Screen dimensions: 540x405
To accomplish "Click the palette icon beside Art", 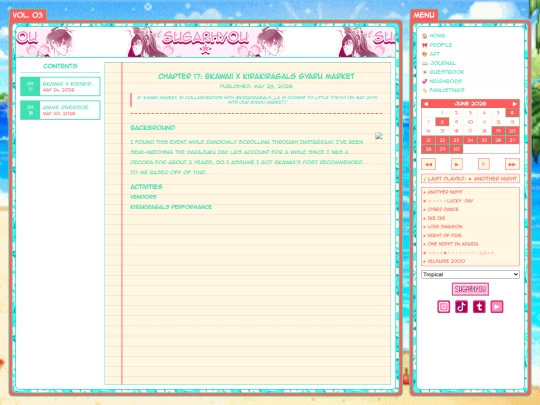I will point(425,54).
